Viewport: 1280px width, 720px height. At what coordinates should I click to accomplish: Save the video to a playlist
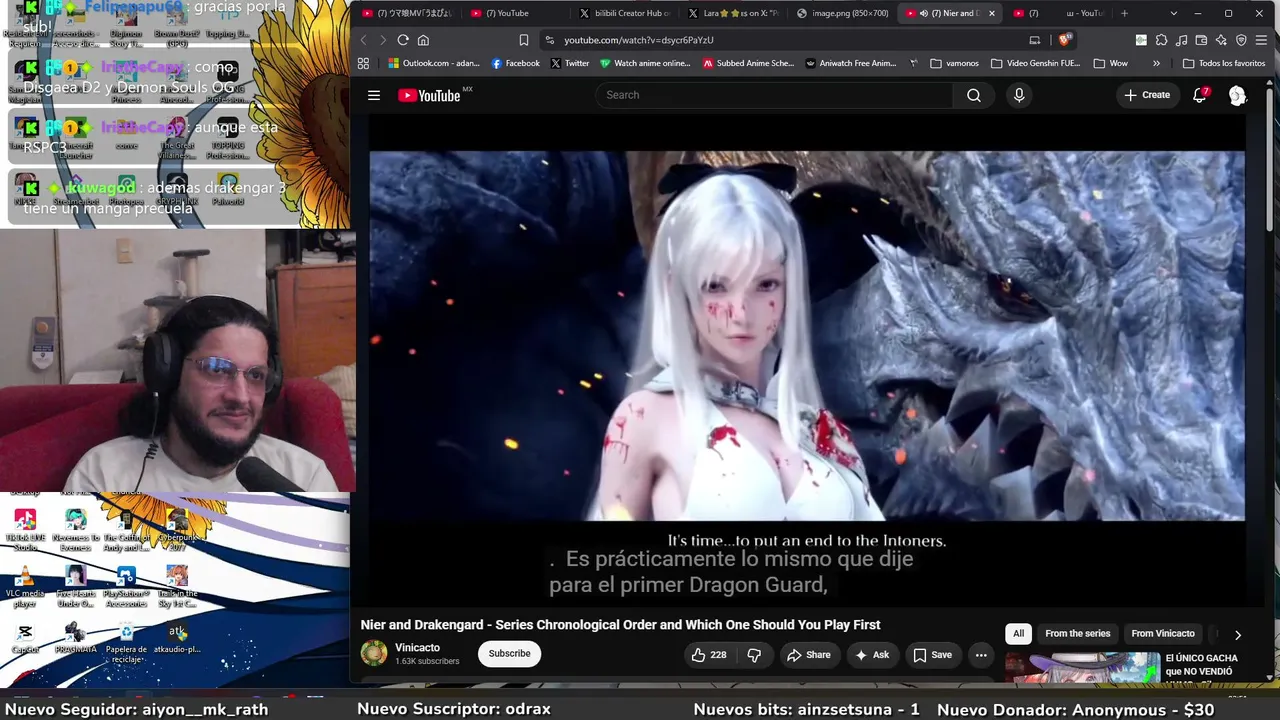pyautogui.click(x=932, y=655)
